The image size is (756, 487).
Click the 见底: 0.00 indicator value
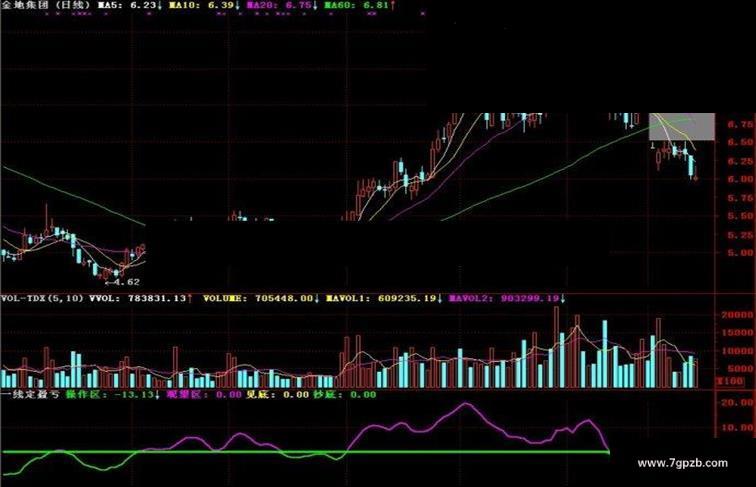[x=278, y=395]
